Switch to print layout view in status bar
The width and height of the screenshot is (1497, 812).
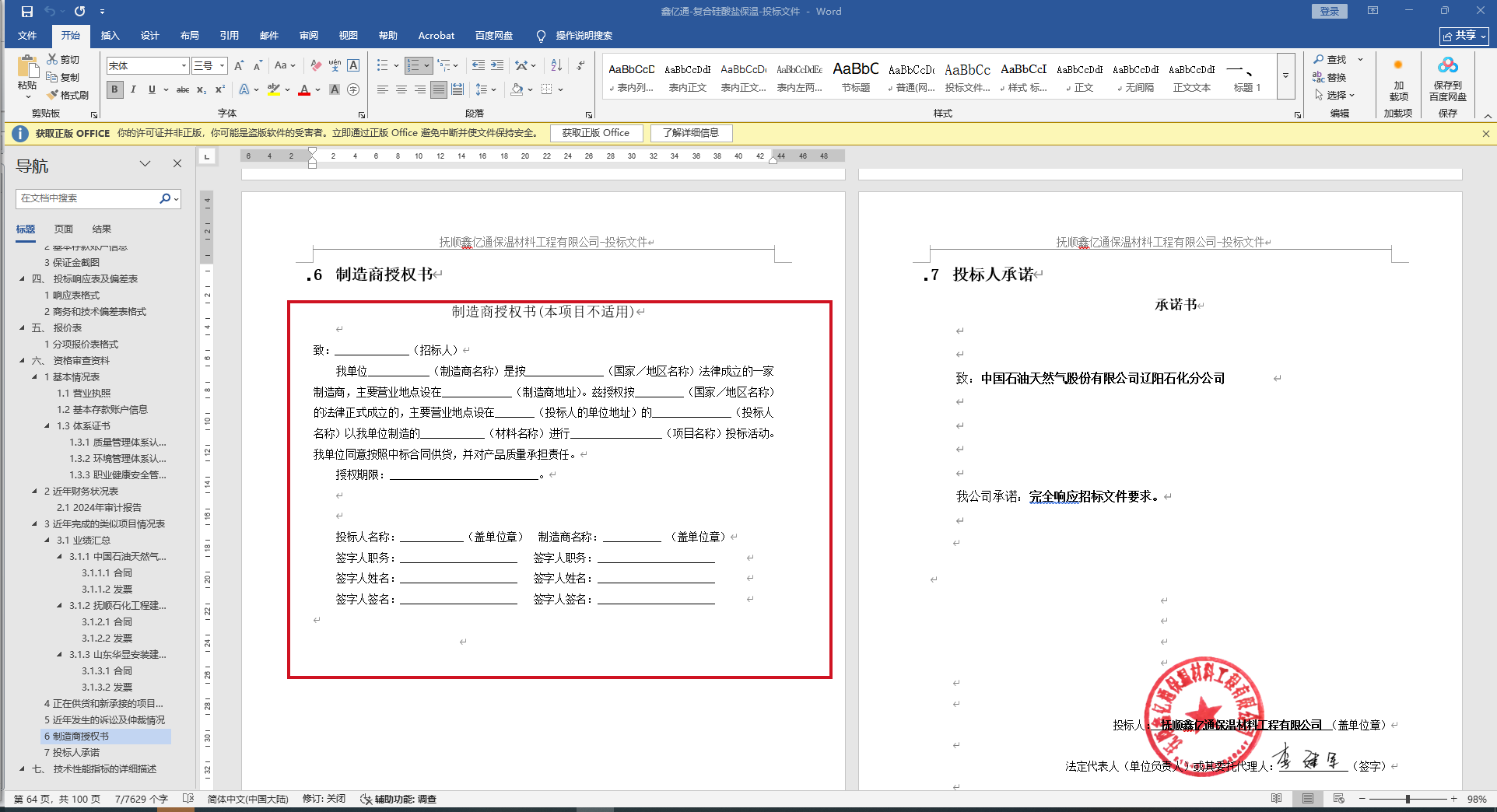[1308, 799]
